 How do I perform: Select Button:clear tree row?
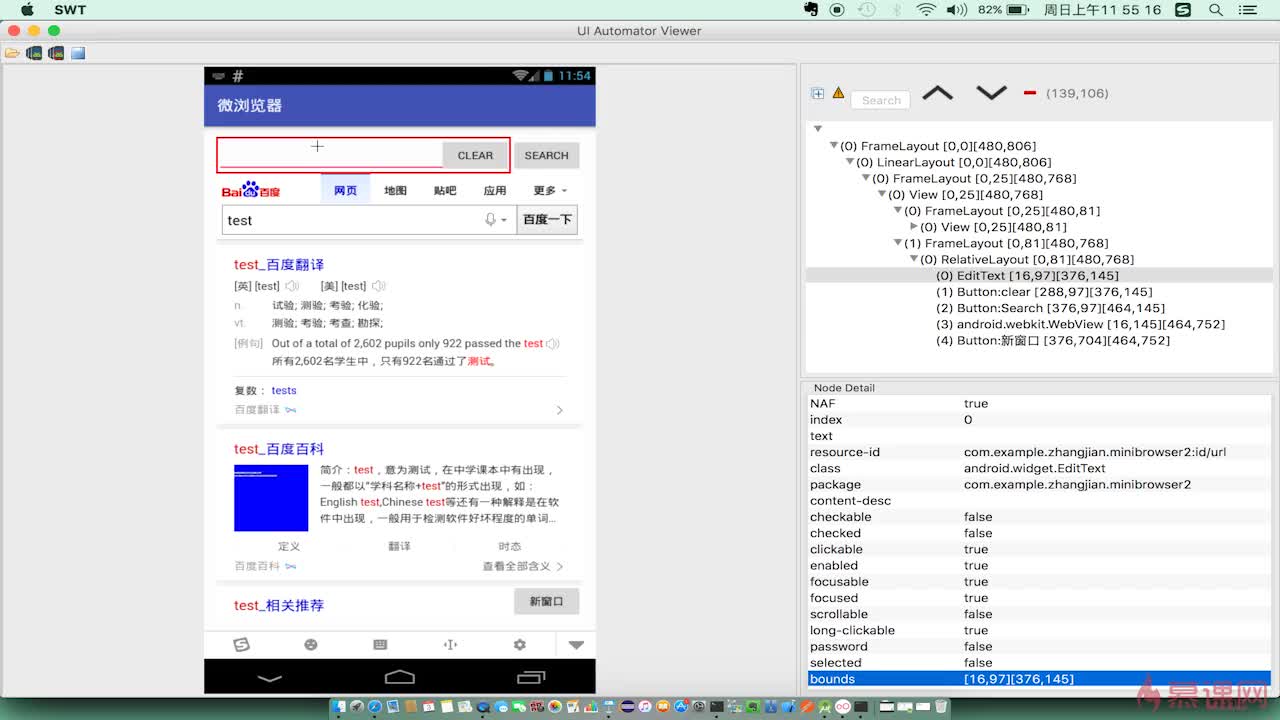(x=1044, y=292)
